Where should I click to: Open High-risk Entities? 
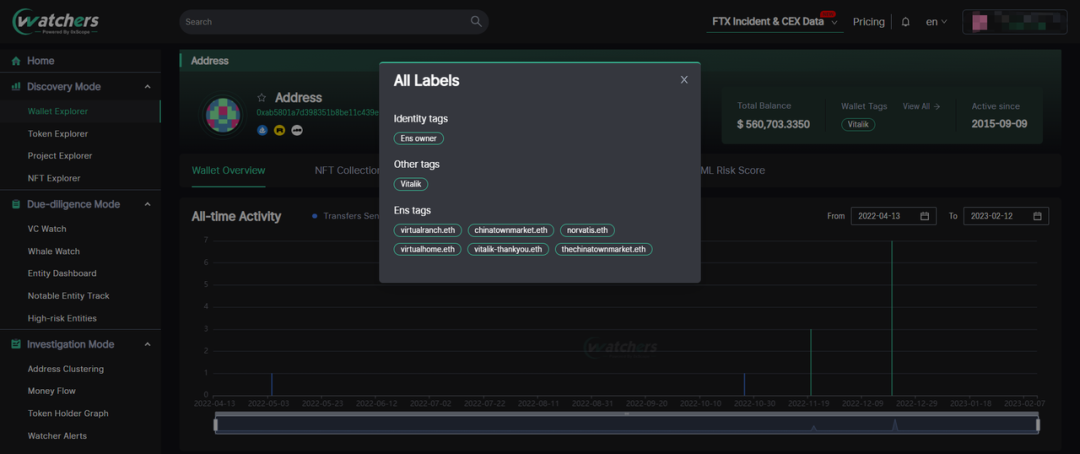(62, 318)
